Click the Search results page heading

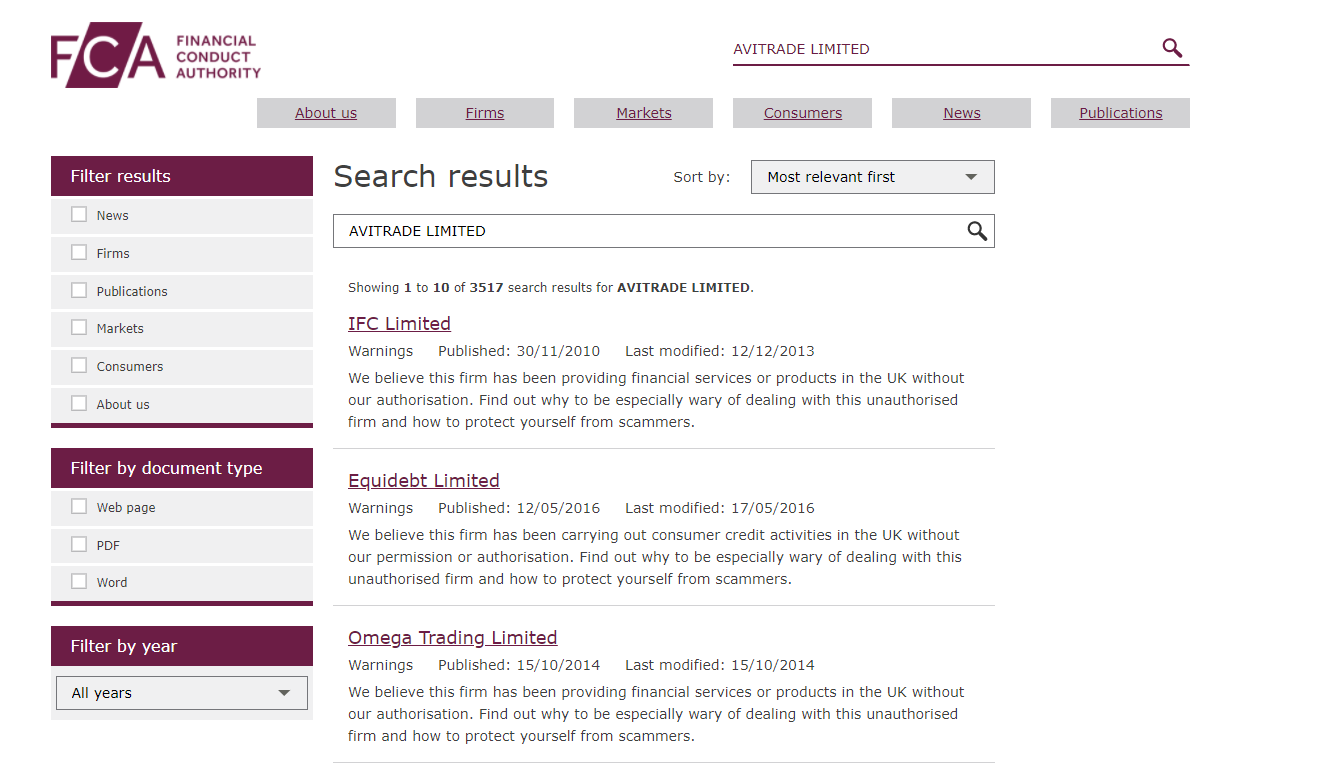pyautogui.click(x=441, y=177)
